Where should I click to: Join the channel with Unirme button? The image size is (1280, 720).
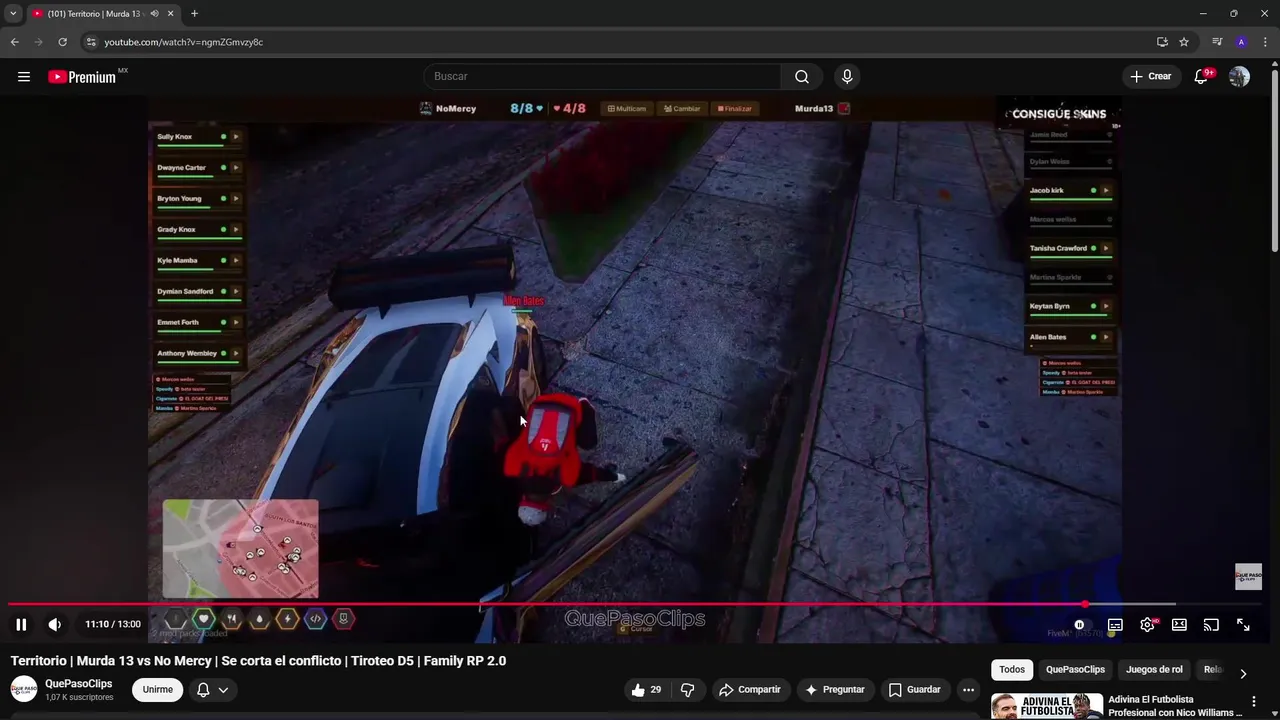[x=158, y=689]
